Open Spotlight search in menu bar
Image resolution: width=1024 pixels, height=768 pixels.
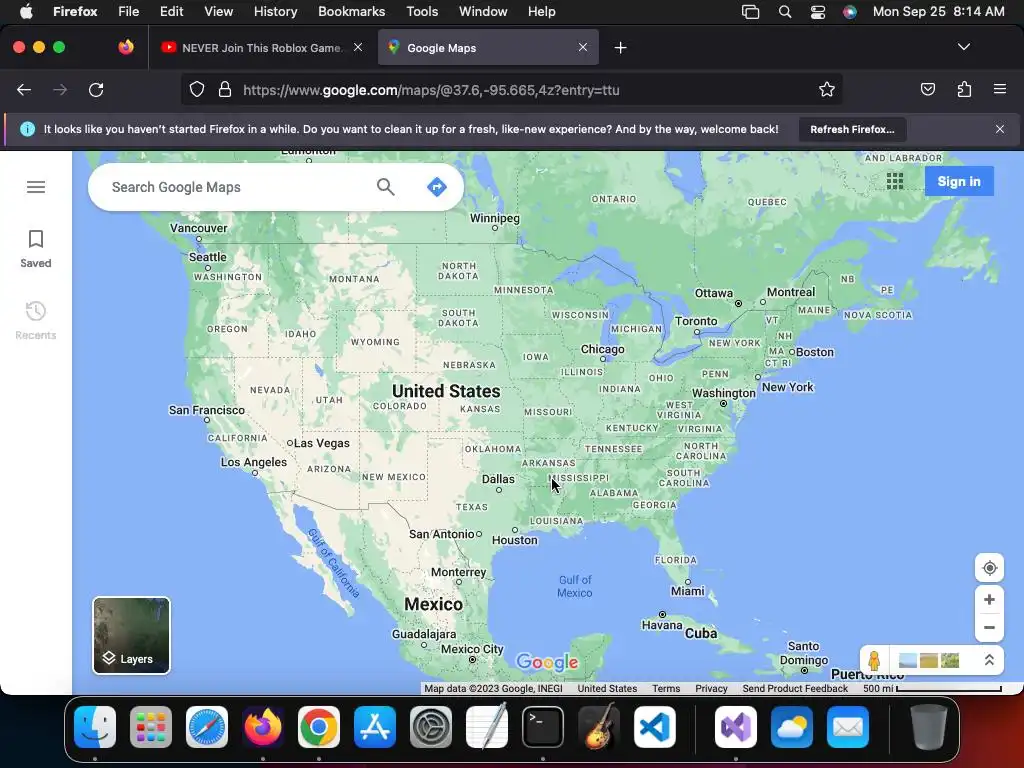785,12
